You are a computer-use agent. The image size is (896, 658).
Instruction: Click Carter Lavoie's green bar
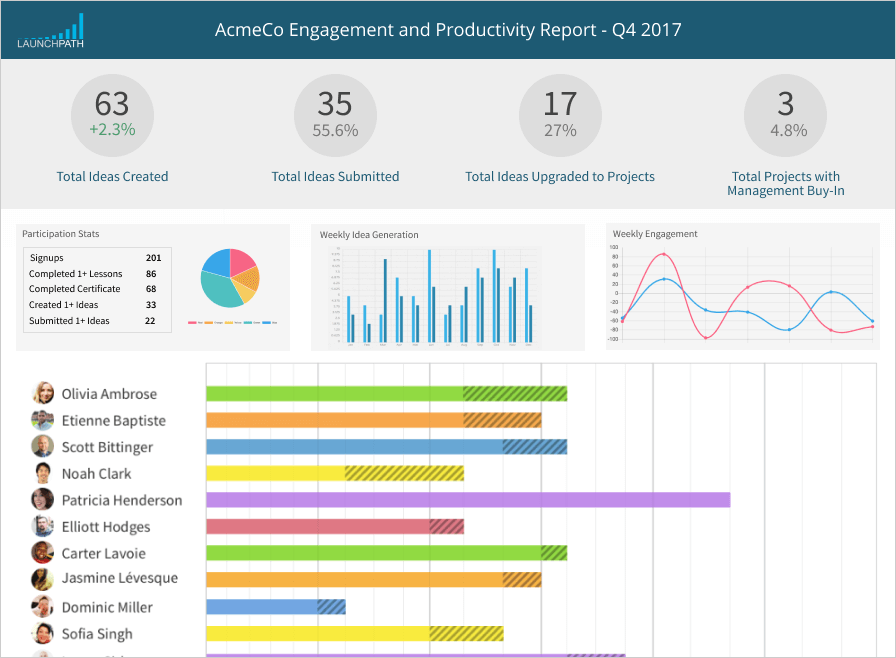pos(387,553)
